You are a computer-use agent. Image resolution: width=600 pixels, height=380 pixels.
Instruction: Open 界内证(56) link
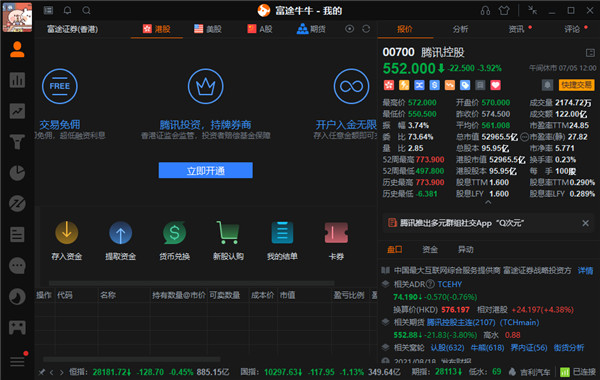click(529, 347)
